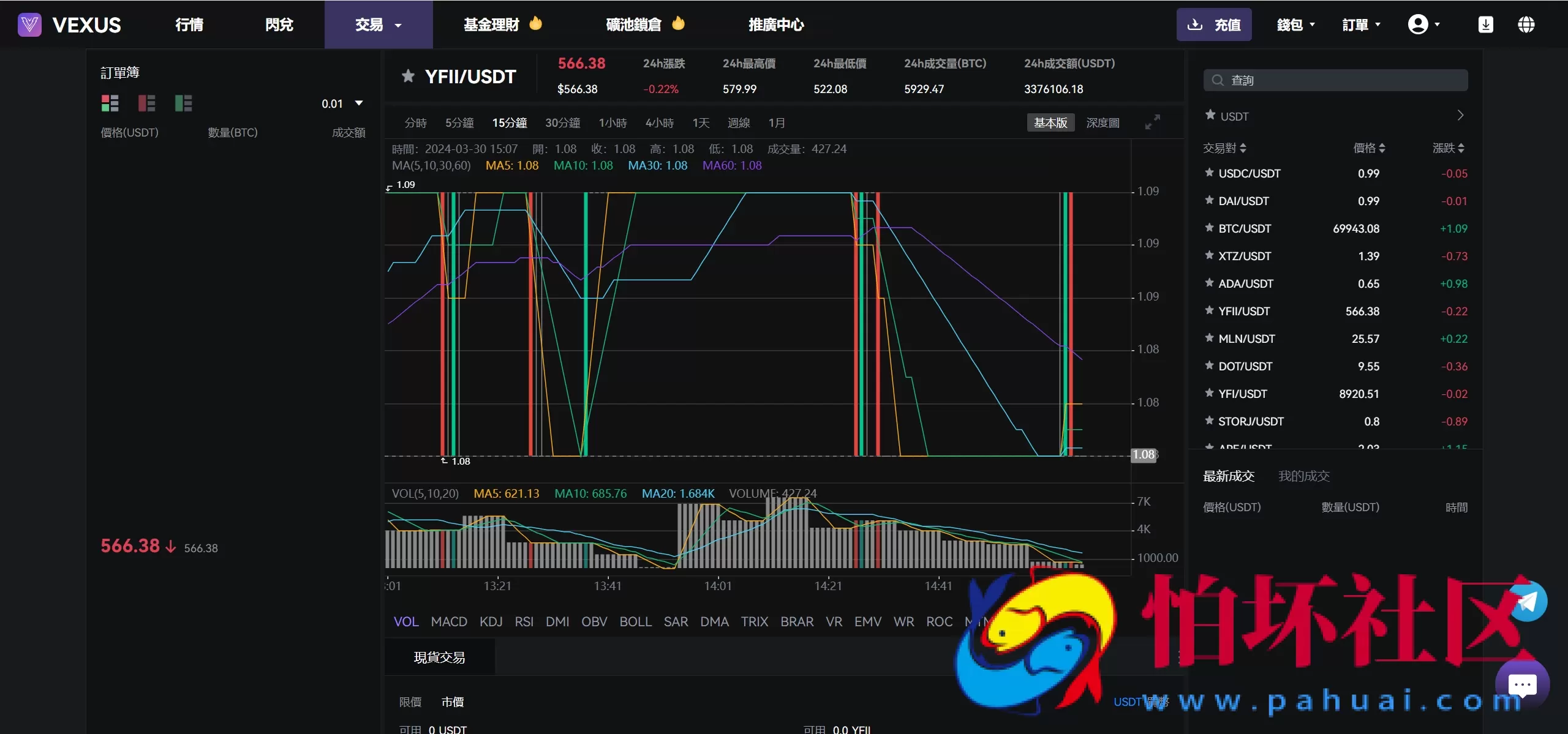Viewport: 1568px width, 734px height.
Task: Favorite the DOT/USDT pair star
Action: pos(1210,365)
